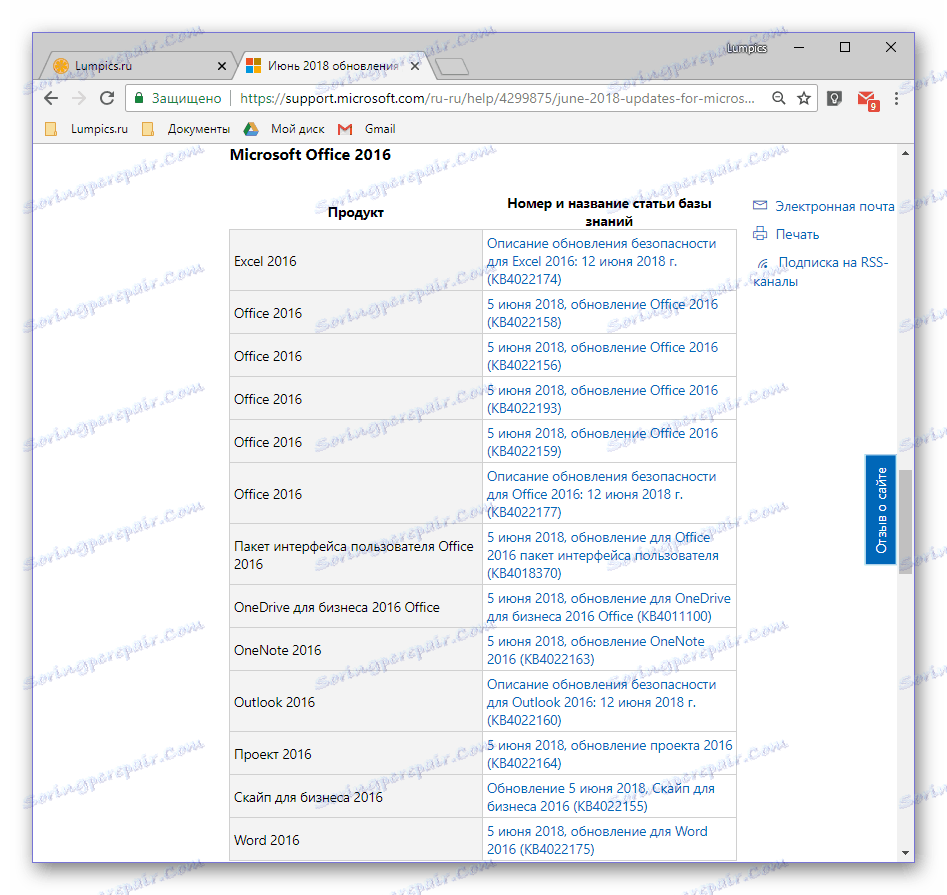Click the green secure padlock icon

point(139,98)
